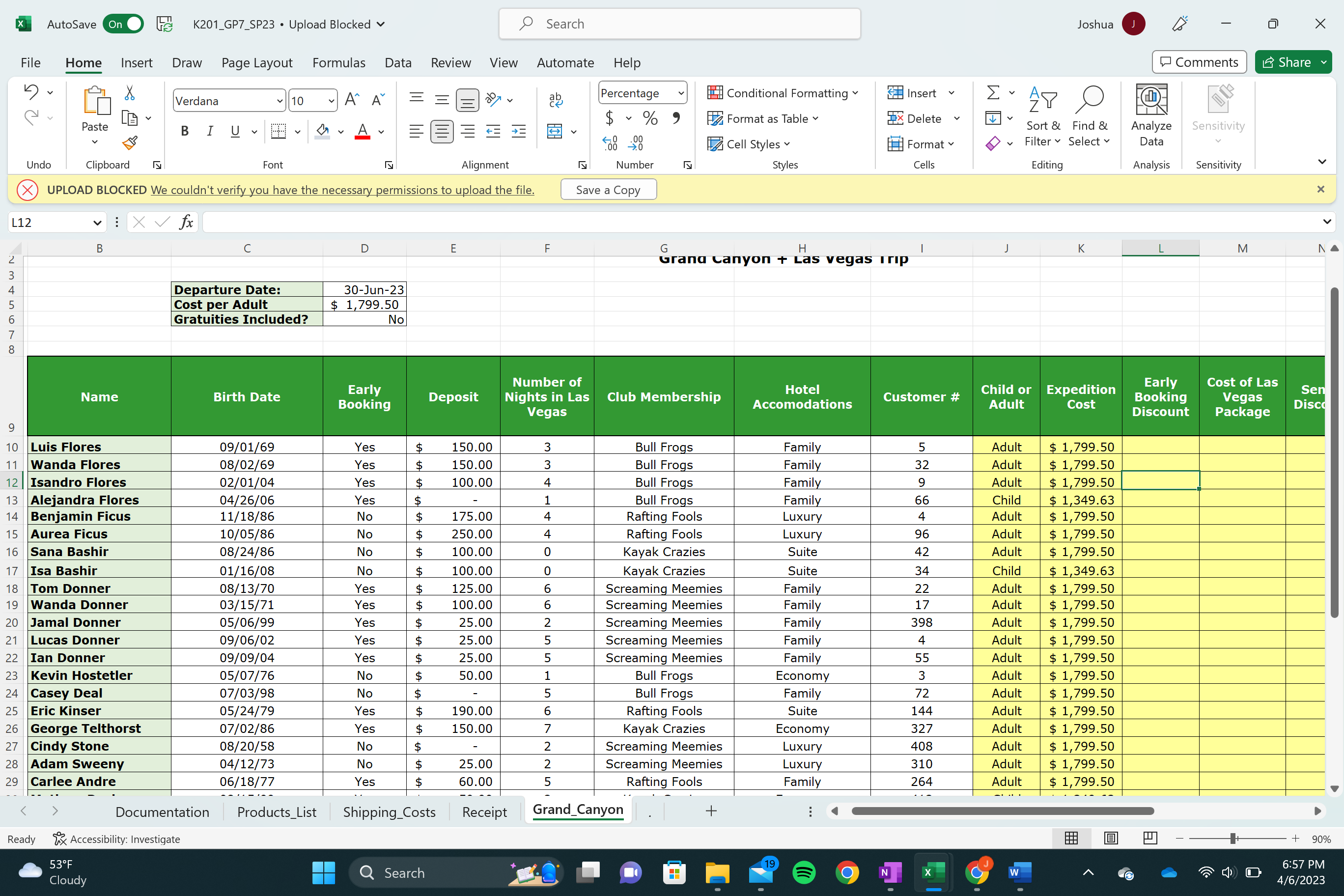Switch to Page Layout view in status bar
Screen dimensions: 1344x896
(x=1111, y=839)
